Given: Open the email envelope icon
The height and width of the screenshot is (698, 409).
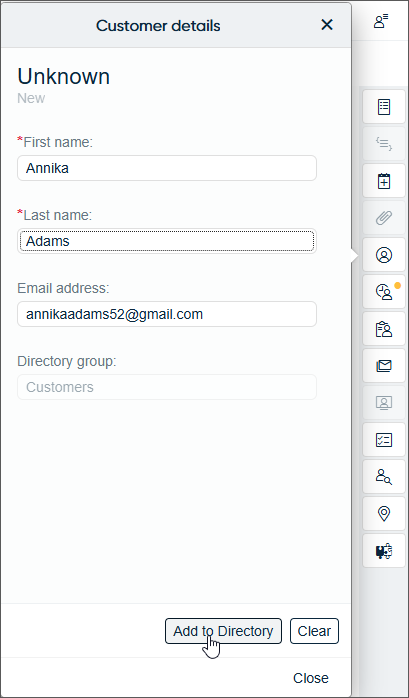Looking at the screenshot, I should (384, 366).
